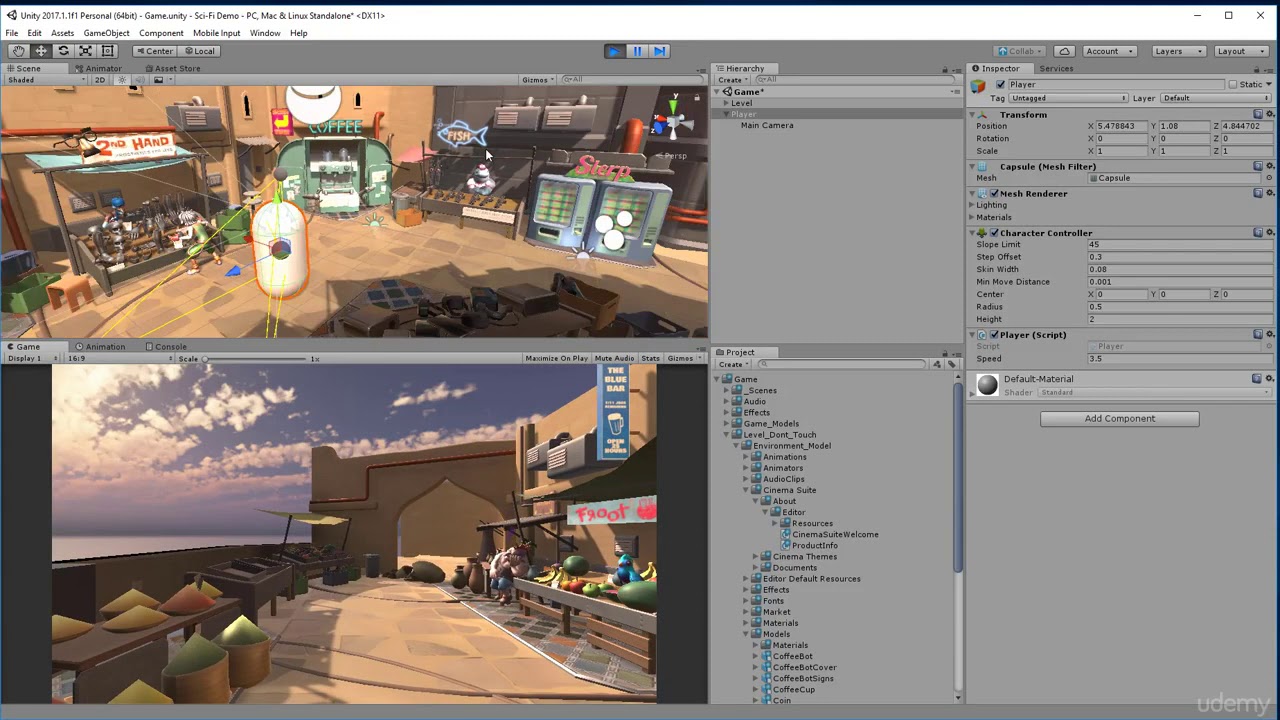
Task: Open Character Controller help icon
Action: click(1258, 233)
